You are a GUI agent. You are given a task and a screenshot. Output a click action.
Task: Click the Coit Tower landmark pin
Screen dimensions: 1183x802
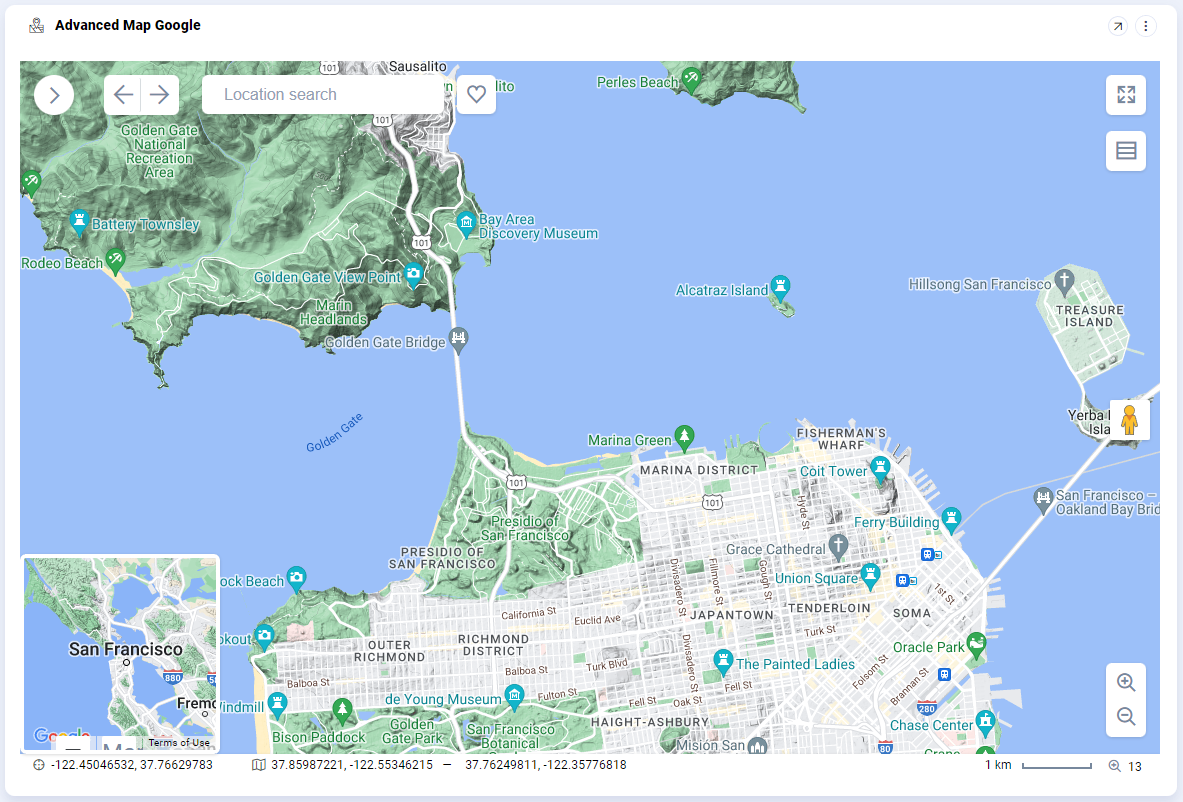click(x=880, y=467)
